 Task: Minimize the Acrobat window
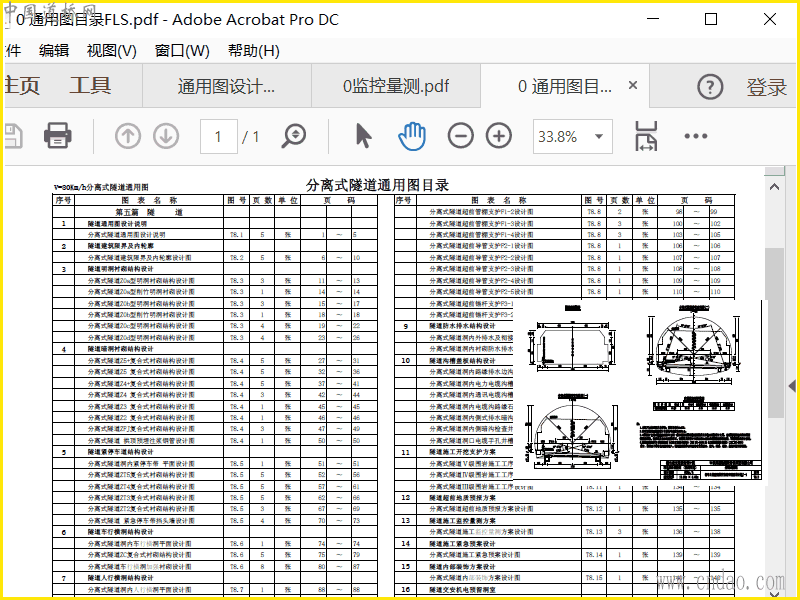click(x=653, y=19)
